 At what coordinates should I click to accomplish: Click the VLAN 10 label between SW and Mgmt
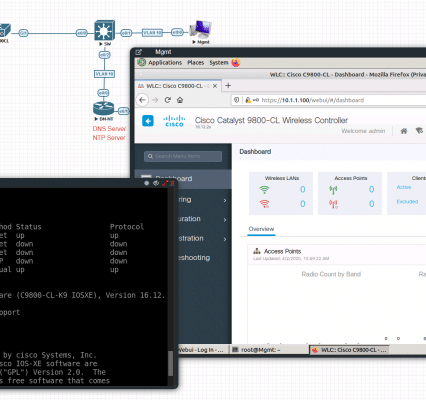point(152,33)
